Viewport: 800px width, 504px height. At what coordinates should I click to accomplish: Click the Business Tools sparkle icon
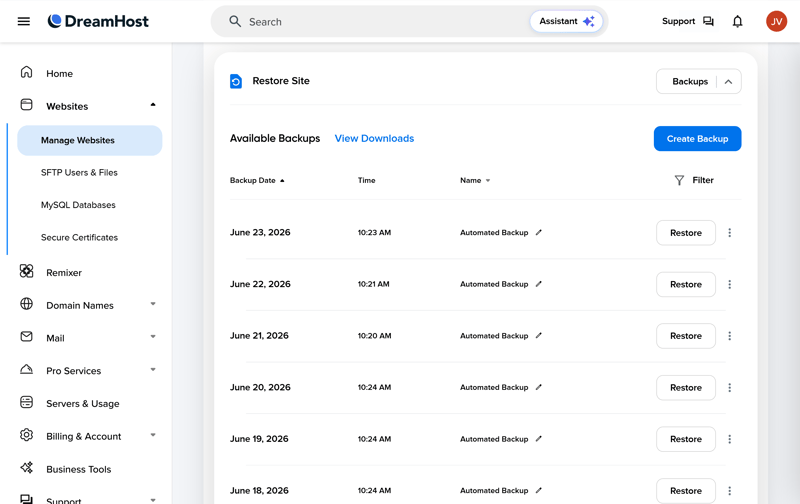tap(27, 468)
